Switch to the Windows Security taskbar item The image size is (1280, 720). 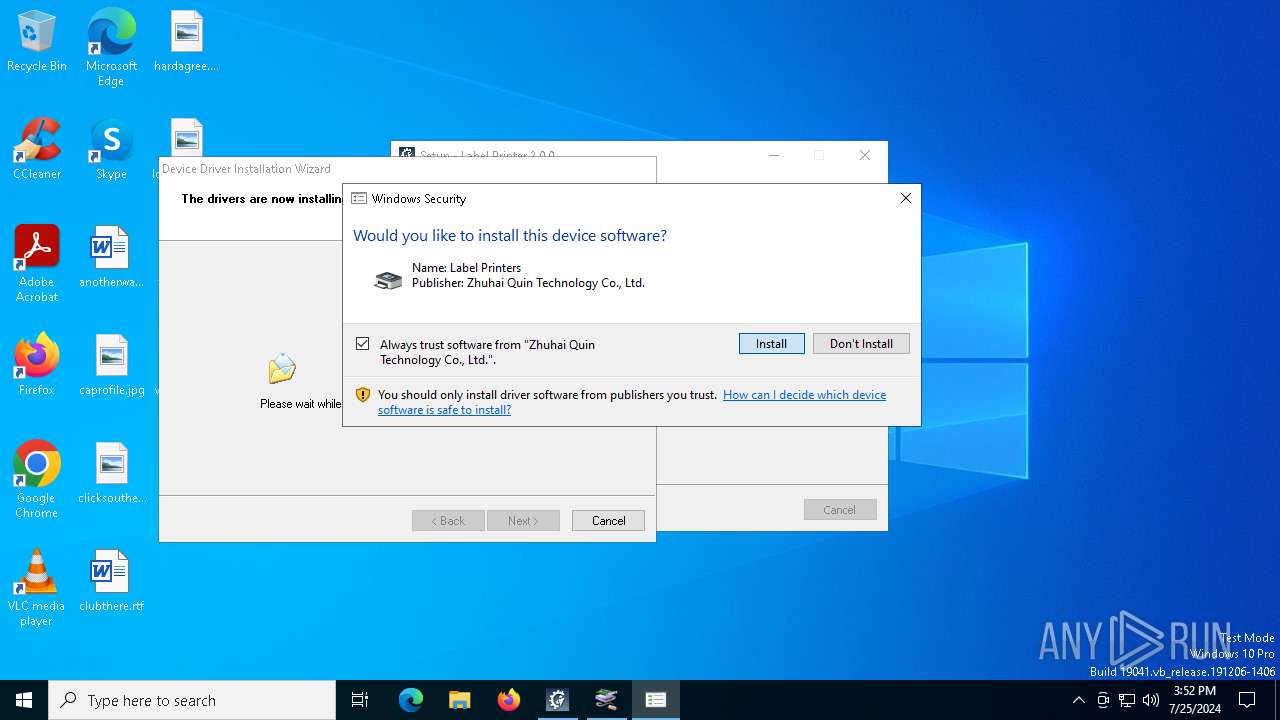point(656,700)
